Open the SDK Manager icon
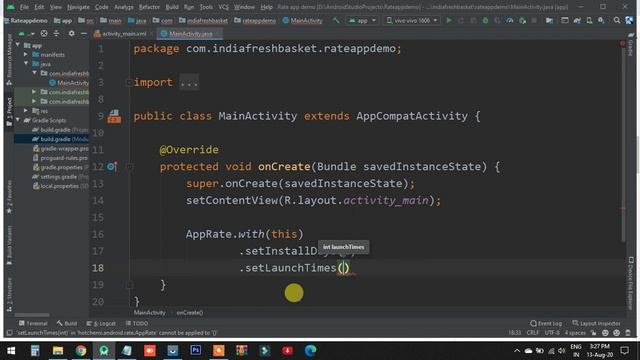 coord(601,20)
